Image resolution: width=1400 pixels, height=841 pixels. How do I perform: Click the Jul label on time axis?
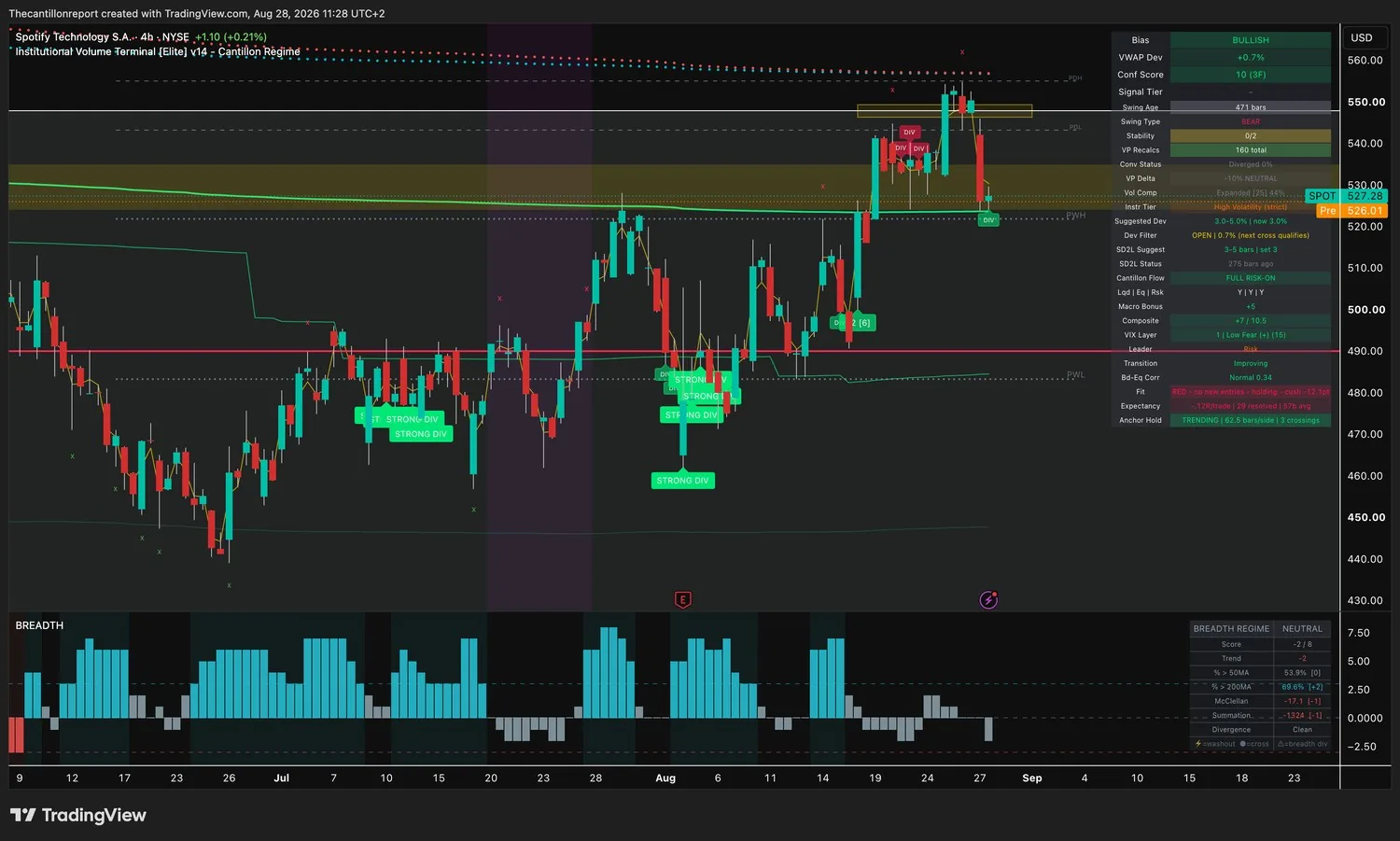281,778
